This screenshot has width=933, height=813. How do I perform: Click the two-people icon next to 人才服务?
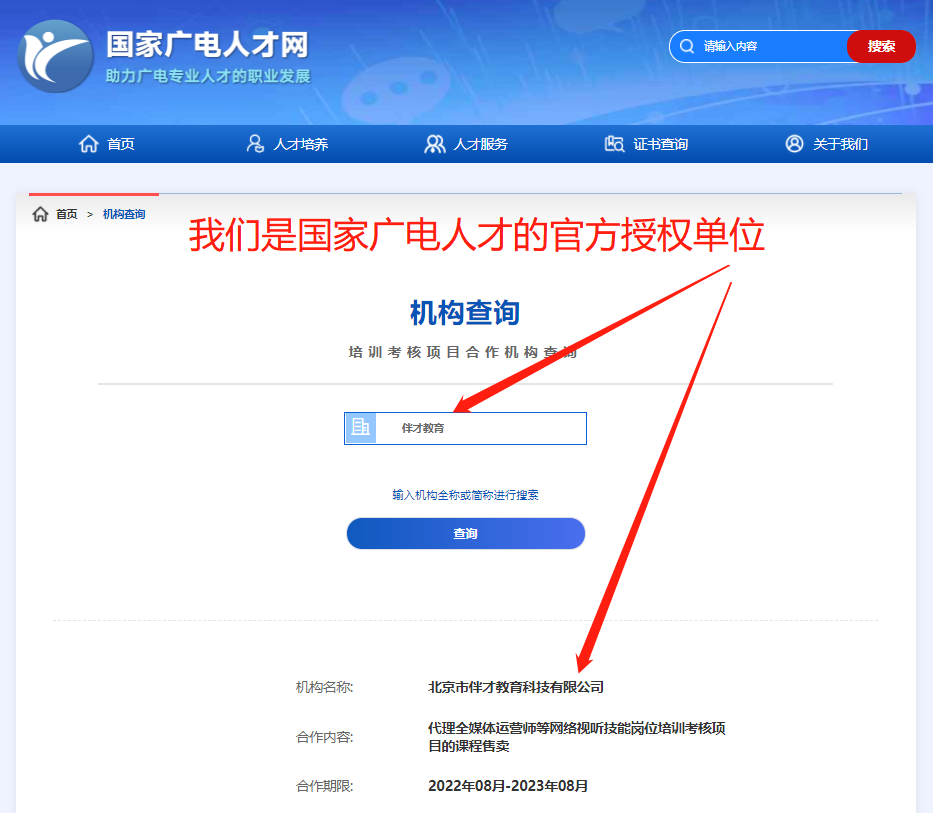point(434,143)
